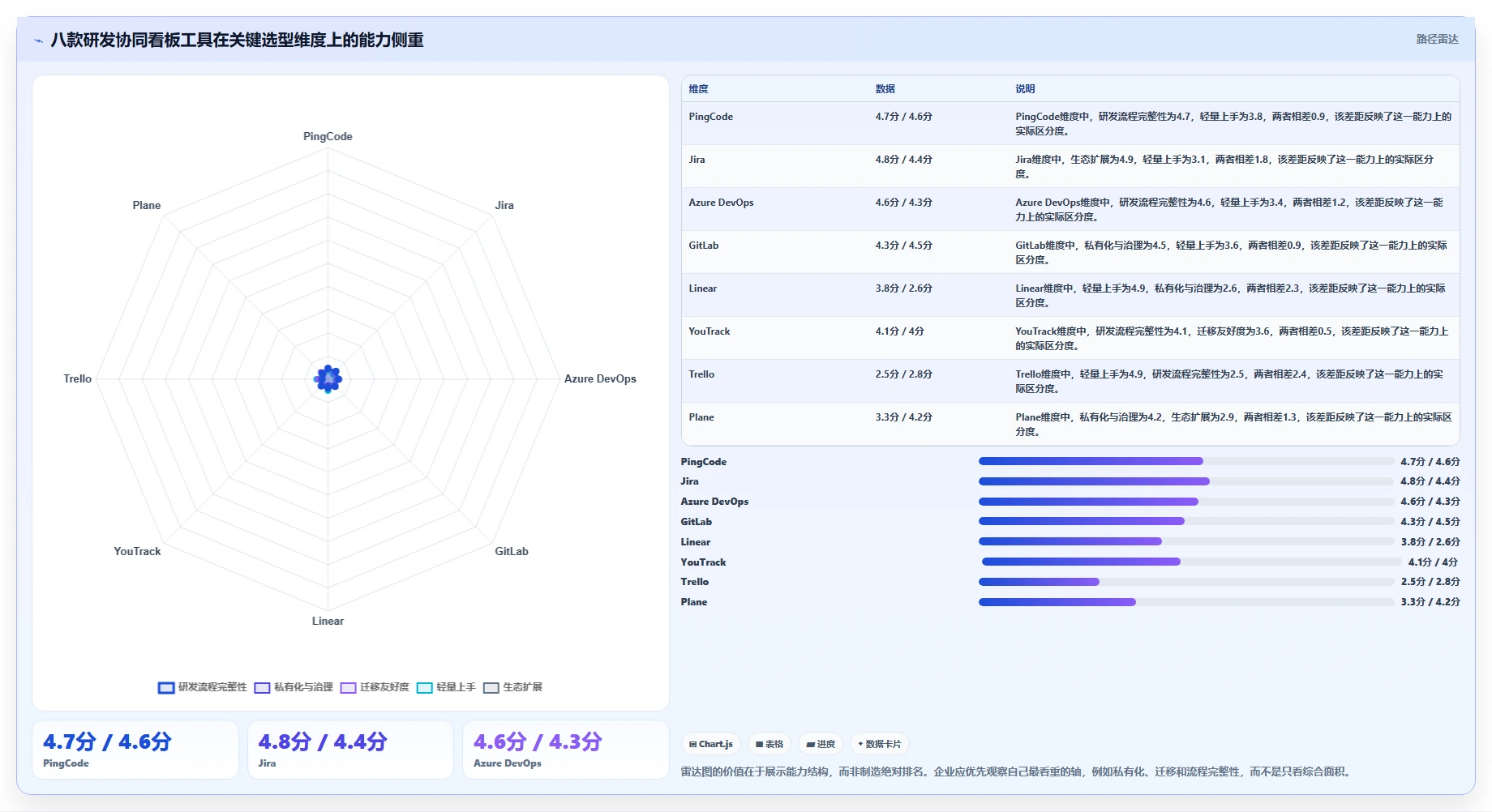The image size is (1492, 812).
Task: Open the PingCode 4.7分 / 4.6分 stat card
Action: tap(135, 750)
